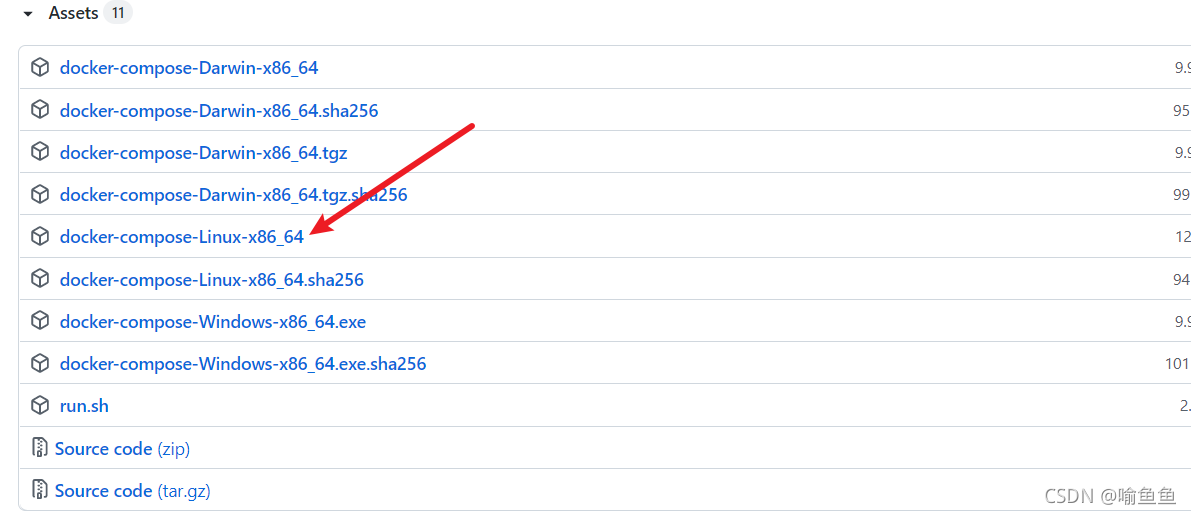The width and height of the screenshot is (1191, 514).
Task: Download docker-compose-Darwin-x86_64
Action: [188, 68]
